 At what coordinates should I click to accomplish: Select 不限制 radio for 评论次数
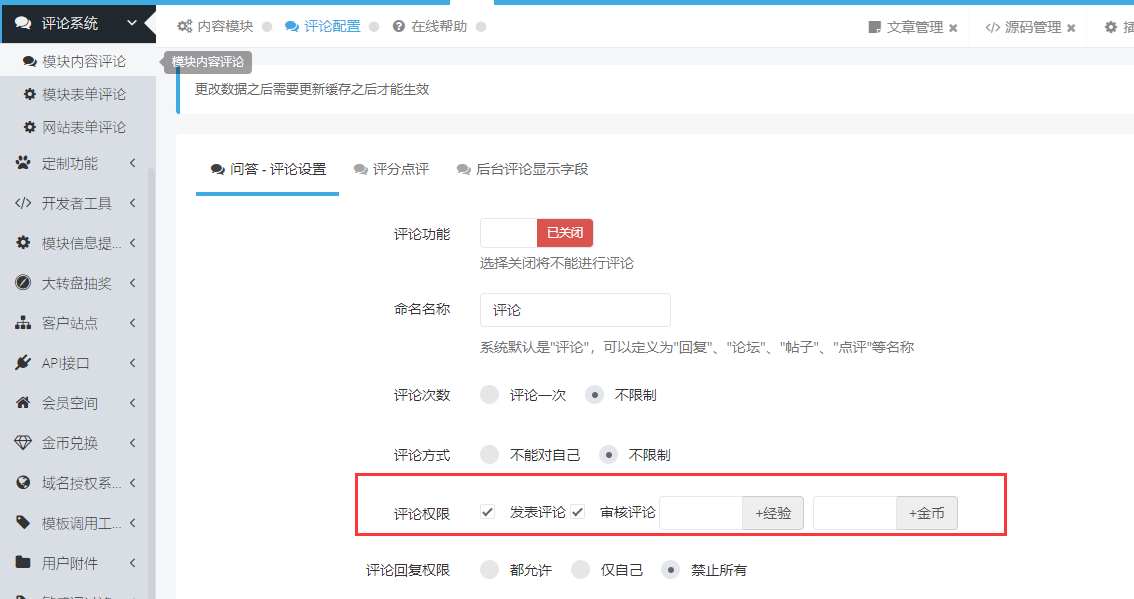click(594, 394)
